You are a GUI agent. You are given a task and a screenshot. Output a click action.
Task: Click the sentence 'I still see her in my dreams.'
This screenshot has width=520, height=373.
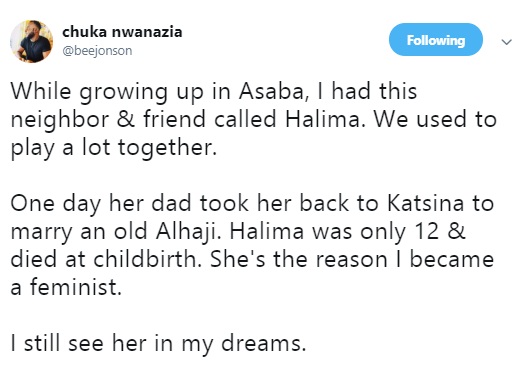(x=158, y=343)
